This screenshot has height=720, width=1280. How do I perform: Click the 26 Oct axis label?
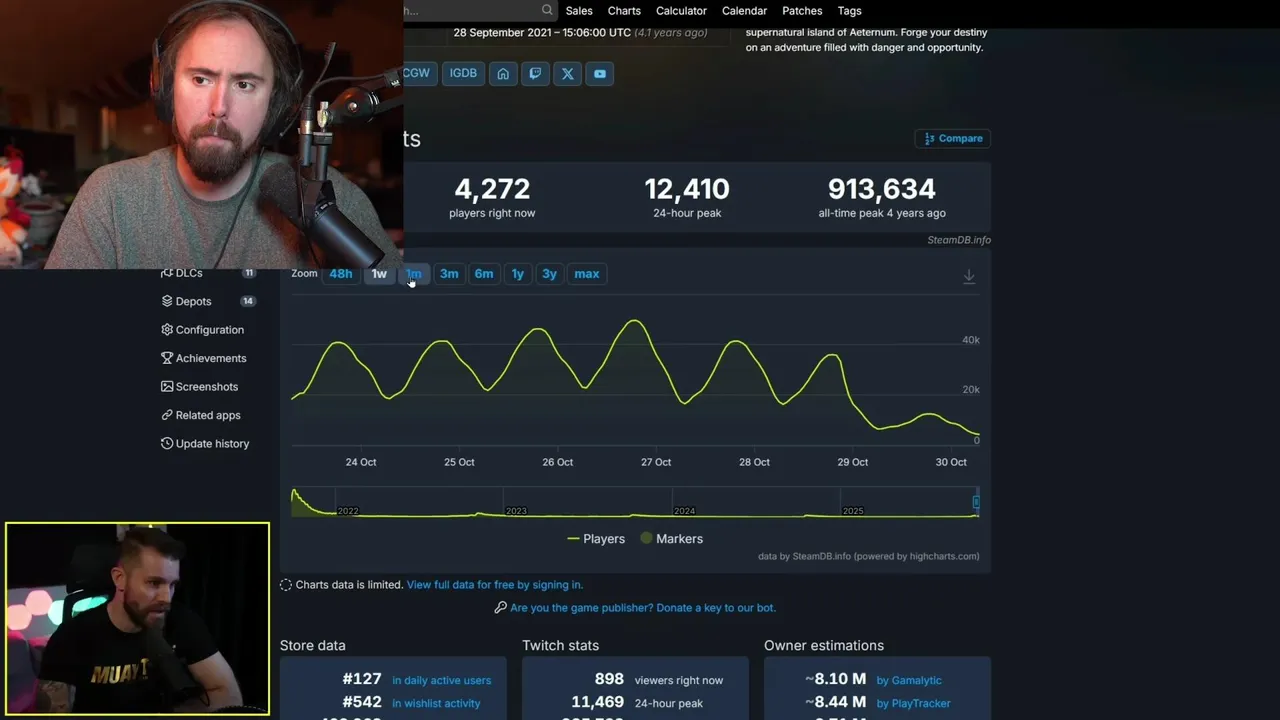(557, 462)
